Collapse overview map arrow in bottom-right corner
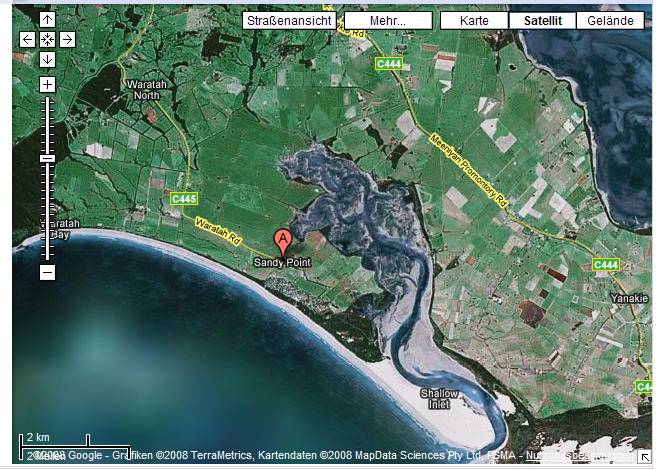The height and width of the screenshot is (469, 656). 644,457
